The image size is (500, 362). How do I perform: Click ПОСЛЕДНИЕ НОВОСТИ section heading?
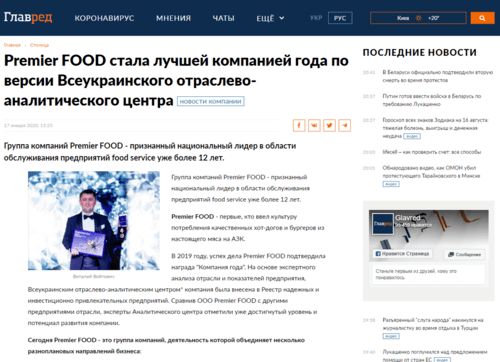click(420, 52)
